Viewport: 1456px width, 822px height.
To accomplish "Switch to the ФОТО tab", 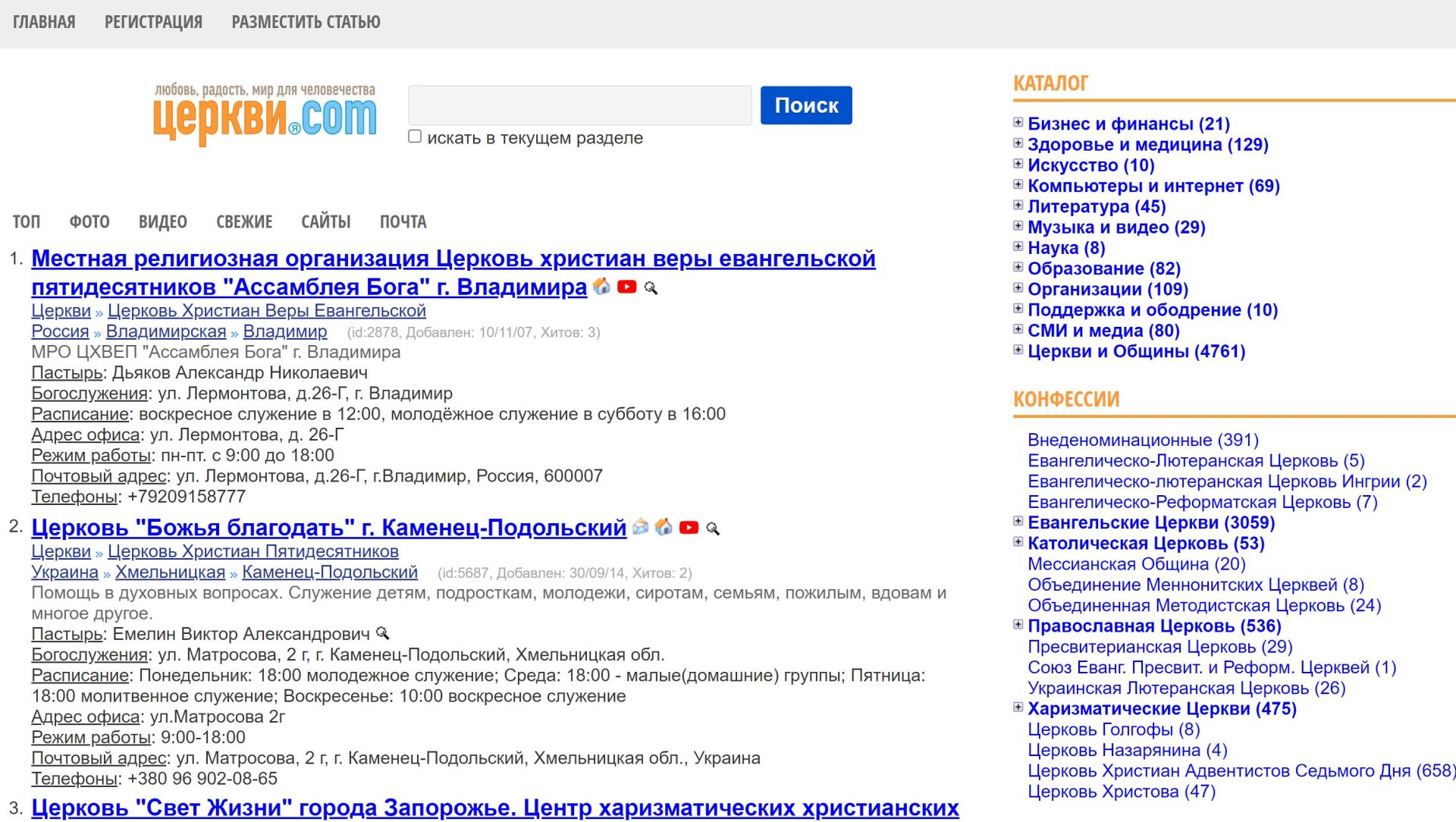I will [89, 221].
